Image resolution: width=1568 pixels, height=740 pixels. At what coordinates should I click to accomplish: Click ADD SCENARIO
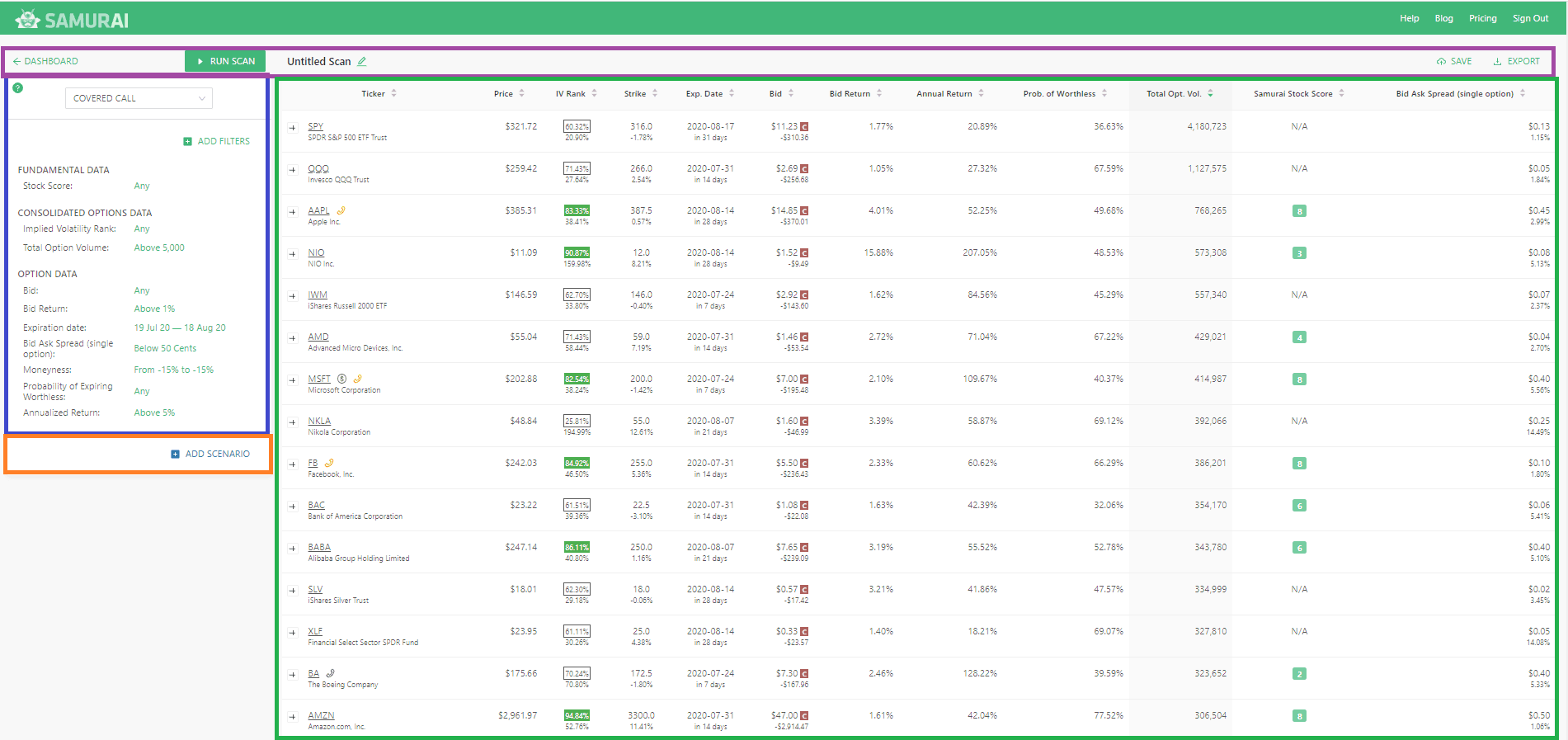click(210, 454)
